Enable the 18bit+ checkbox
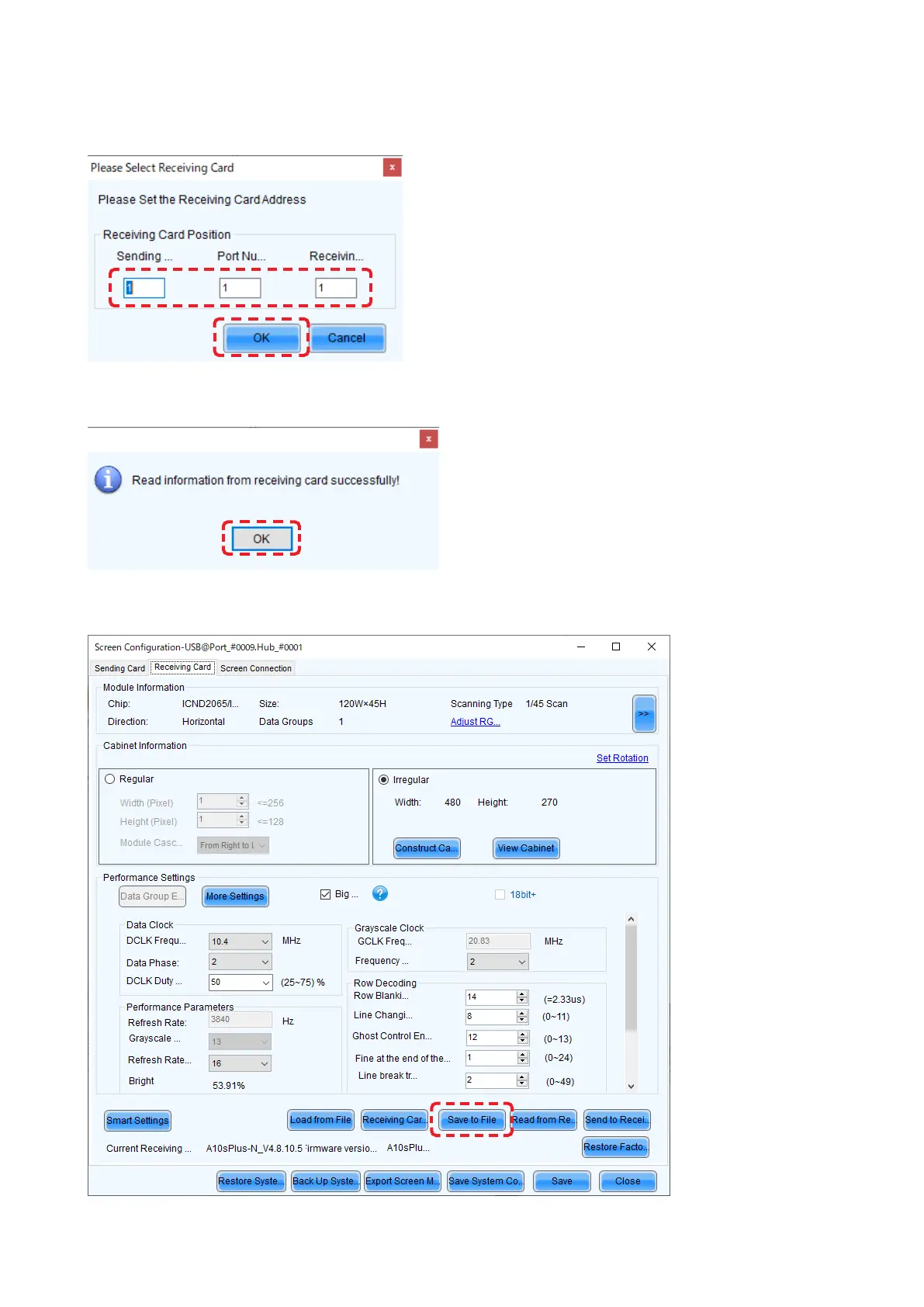This screenshot has height=1307, width=924. (500, 895)
